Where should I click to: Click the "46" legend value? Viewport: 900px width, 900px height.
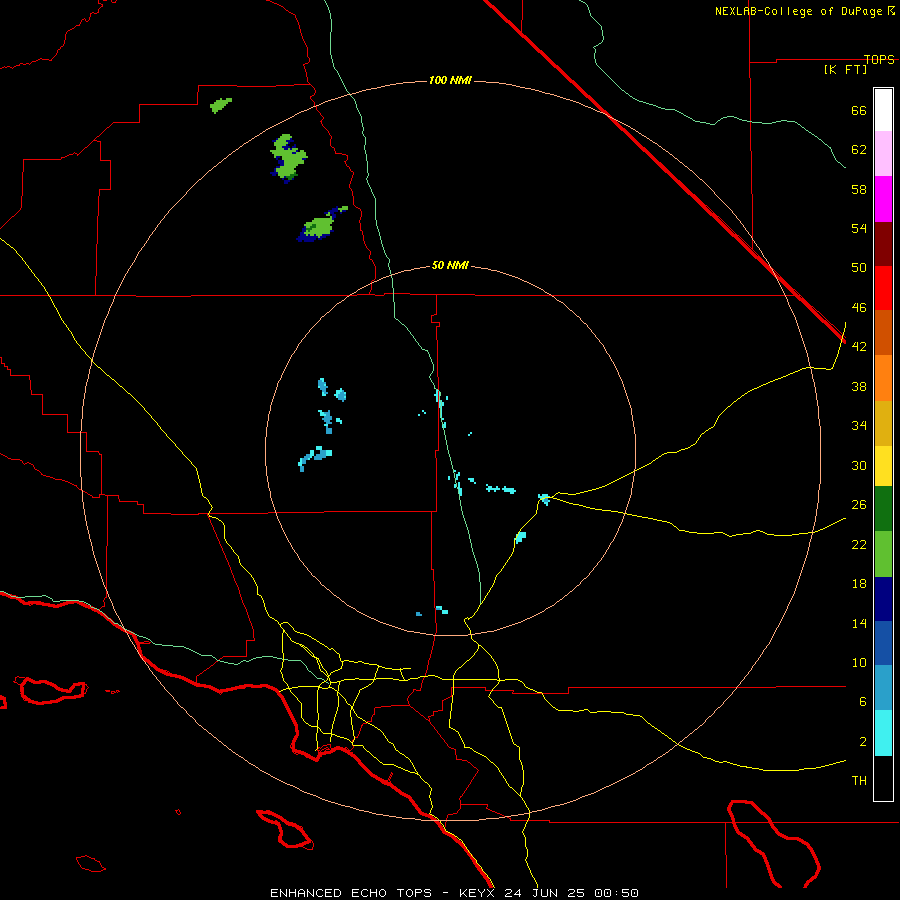click(x=859, y=307)
